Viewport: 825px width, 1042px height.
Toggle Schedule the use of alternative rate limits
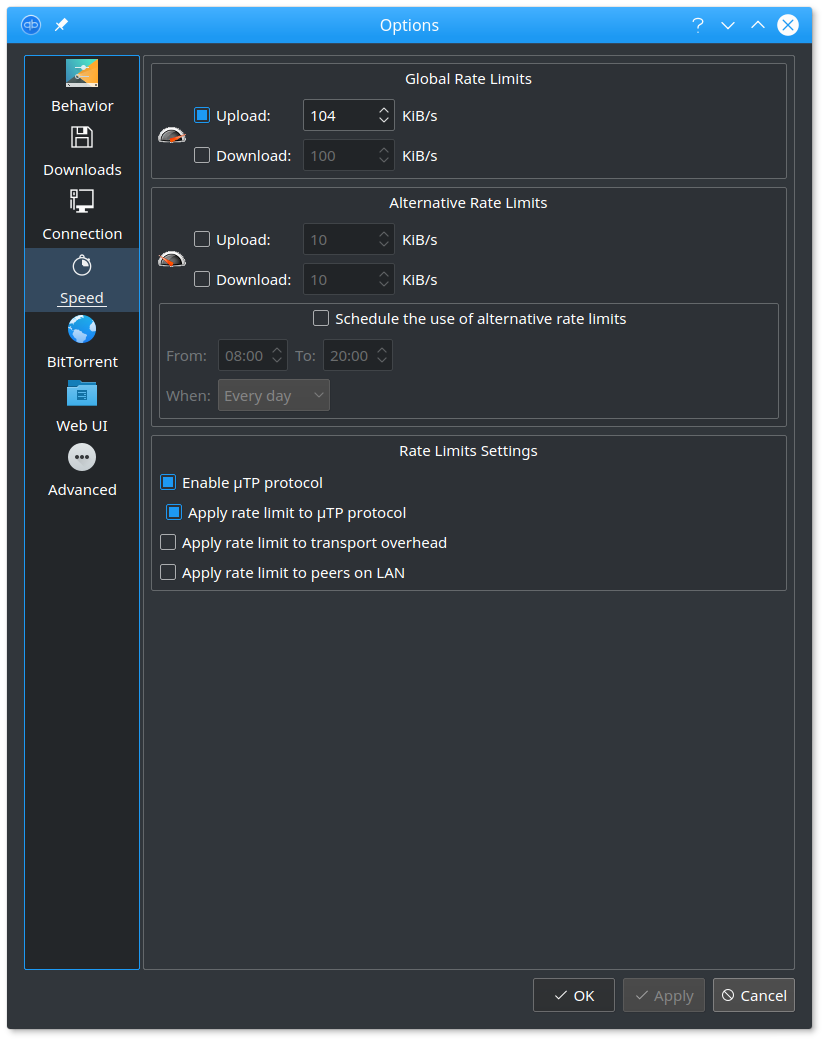[x=321, y=318]
